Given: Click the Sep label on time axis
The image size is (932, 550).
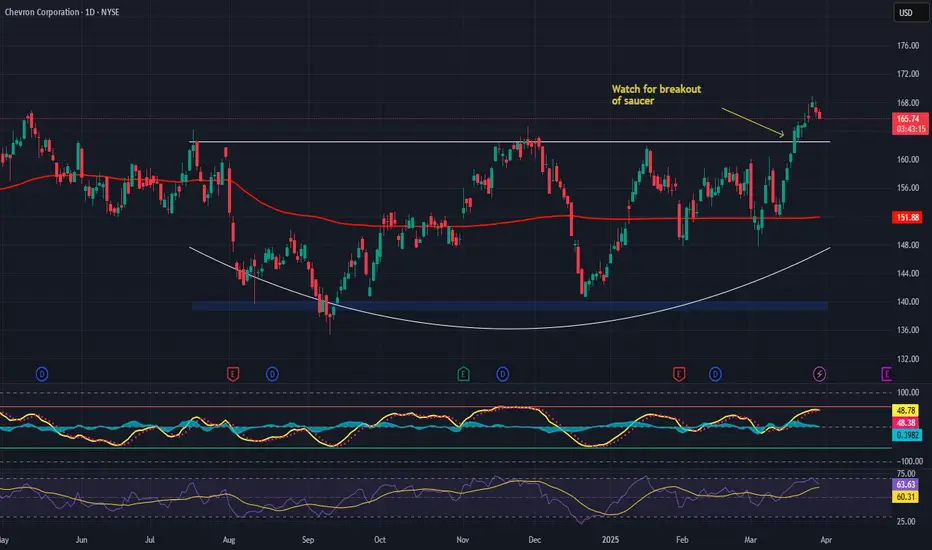Looking at the screenshot, I should click(308, 540).
